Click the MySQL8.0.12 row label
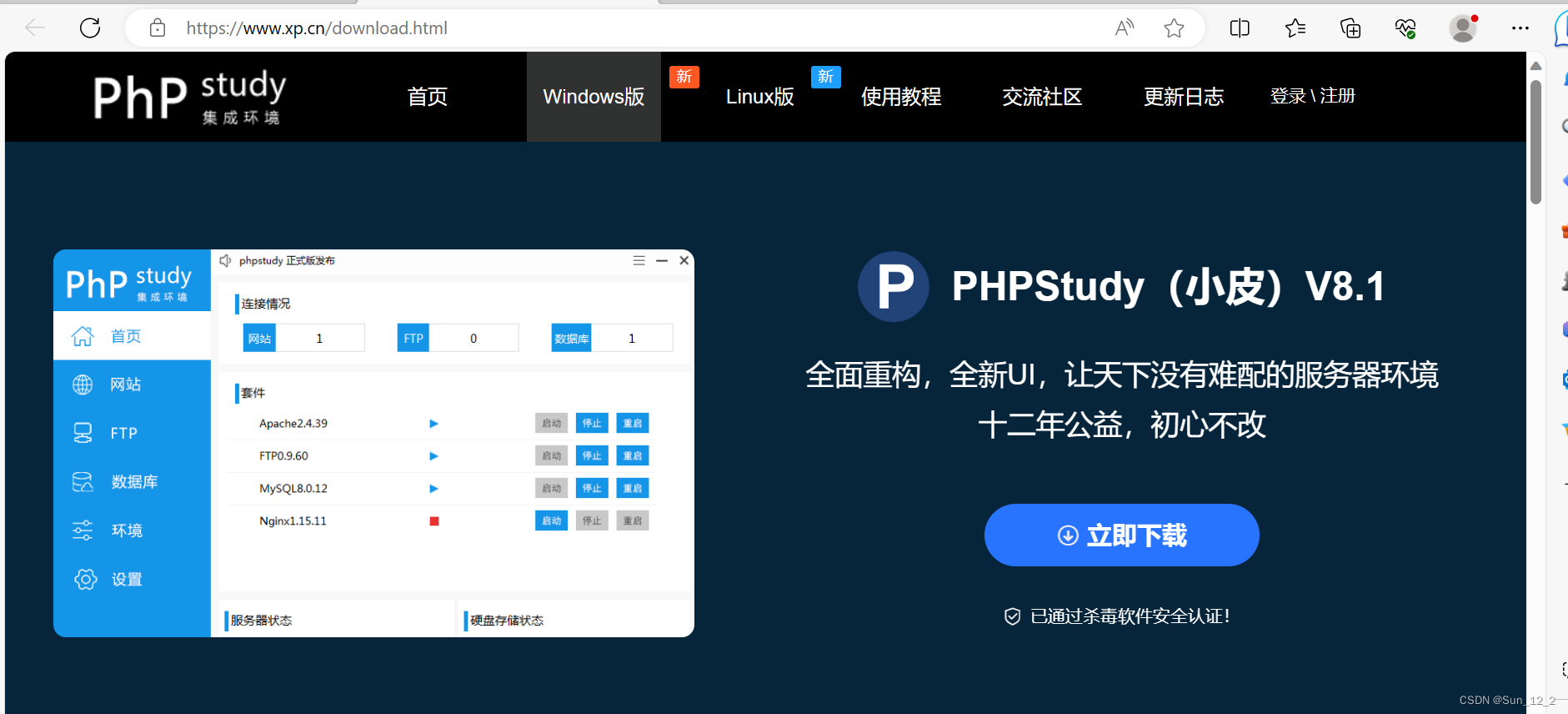Viewport: 1568px width, 714px height. click(293, 488)
